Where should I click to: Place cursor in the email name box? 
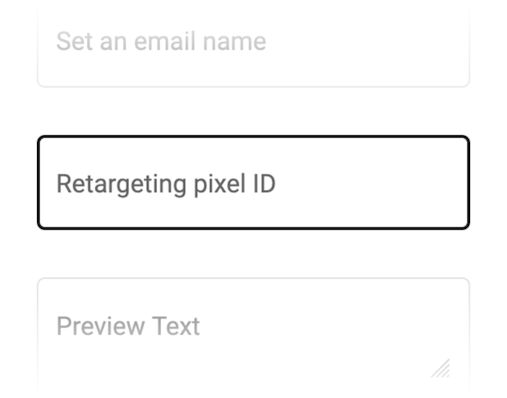[254, 43]
